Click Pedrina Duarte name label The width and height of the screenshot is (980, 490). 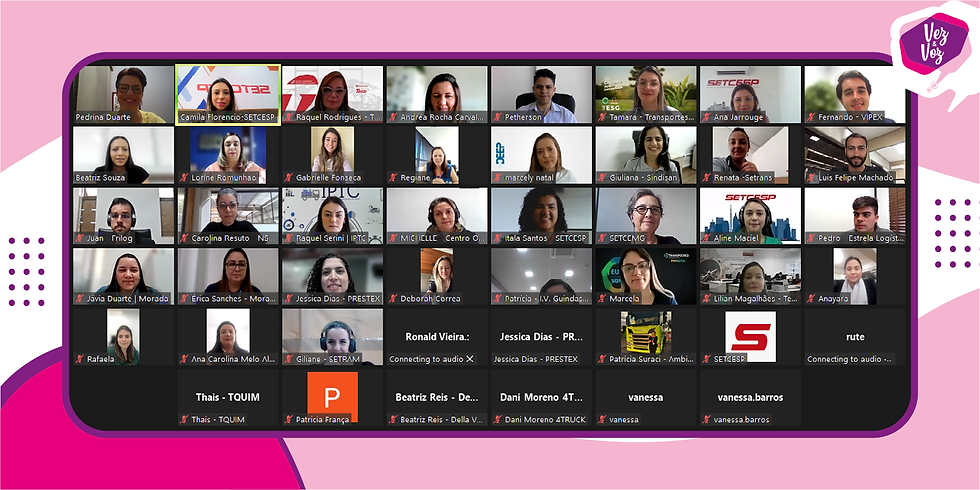[103, 117]
